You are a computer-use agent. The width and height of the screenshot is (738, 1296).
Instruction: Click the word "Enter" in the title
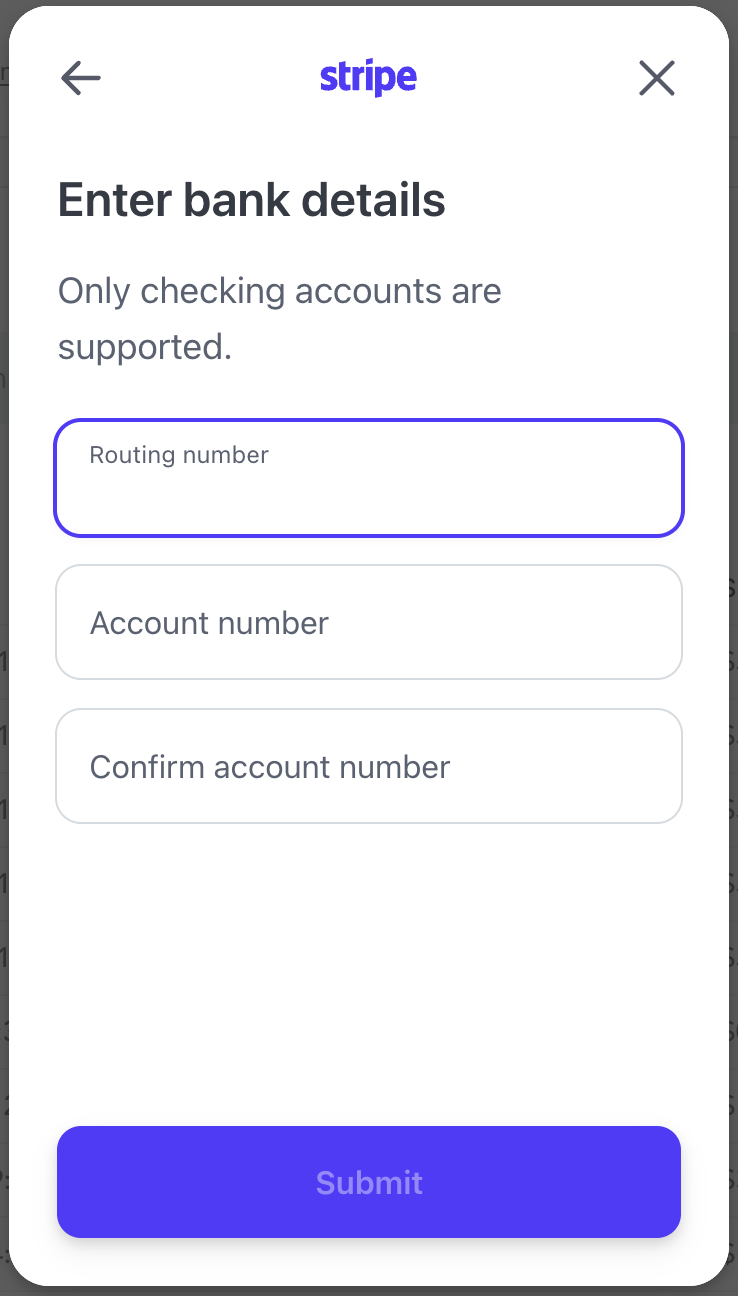(x=115, y=200)
